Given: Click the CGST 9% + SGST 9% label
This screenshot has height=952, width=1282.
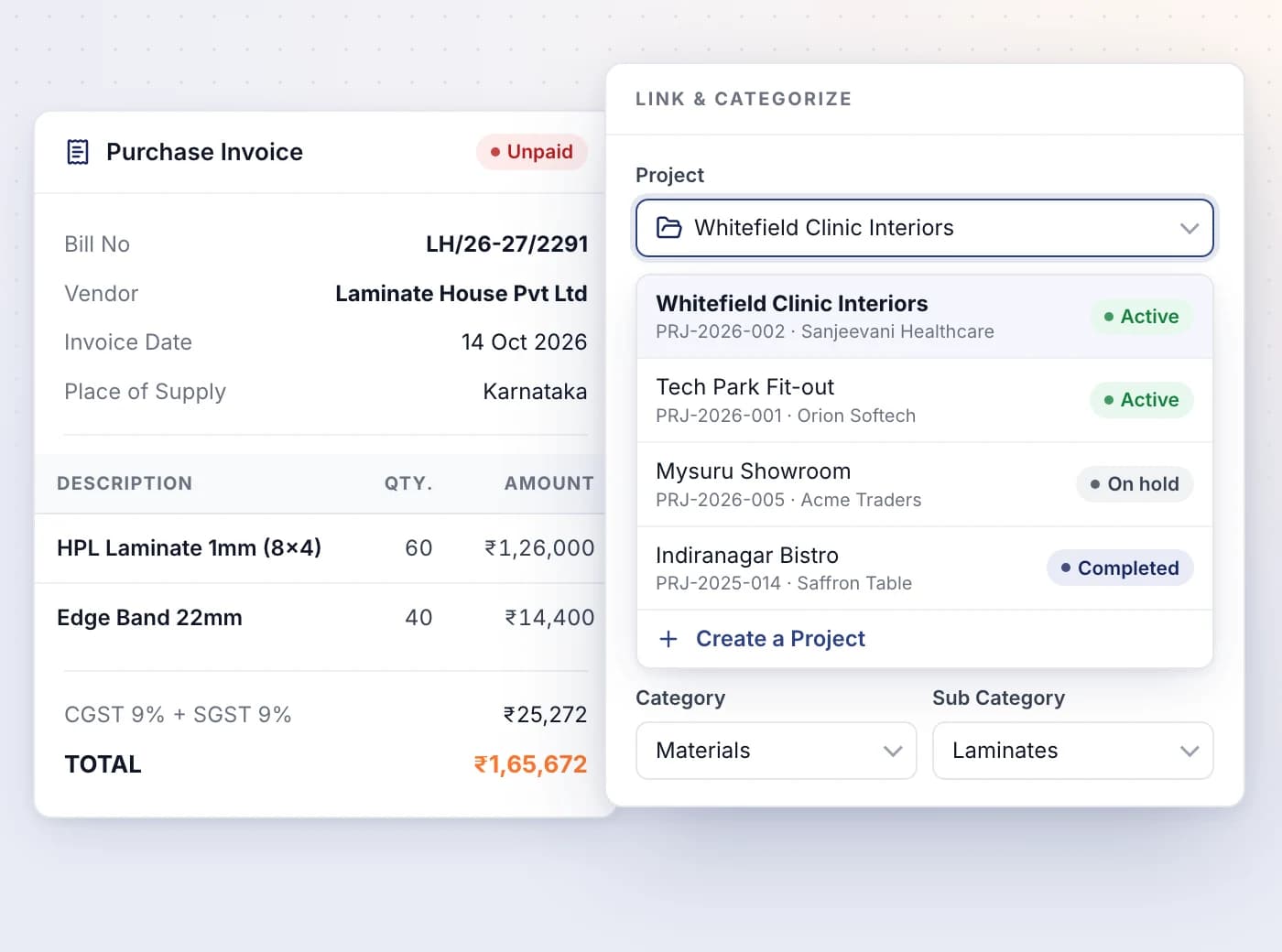Looking at the screenshot, I should coord(178,715).
